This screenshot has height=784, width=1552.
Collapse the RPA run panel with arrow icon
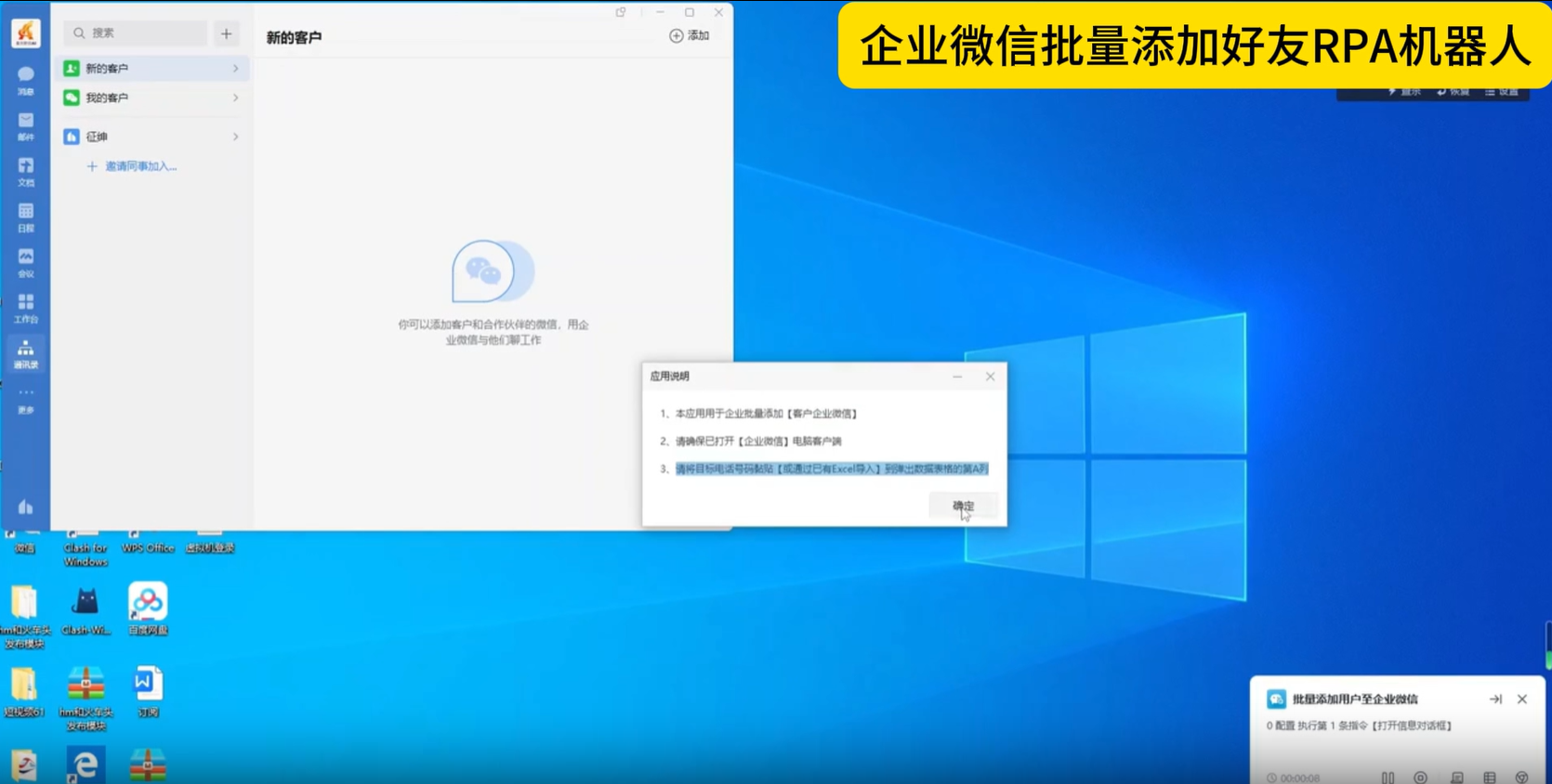pos(1495,699)
